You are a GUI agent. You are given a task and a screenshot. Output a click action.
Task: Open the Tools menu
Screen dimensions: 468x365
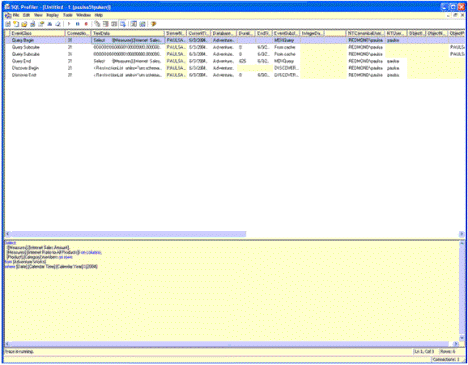click(x=68, y=15)
